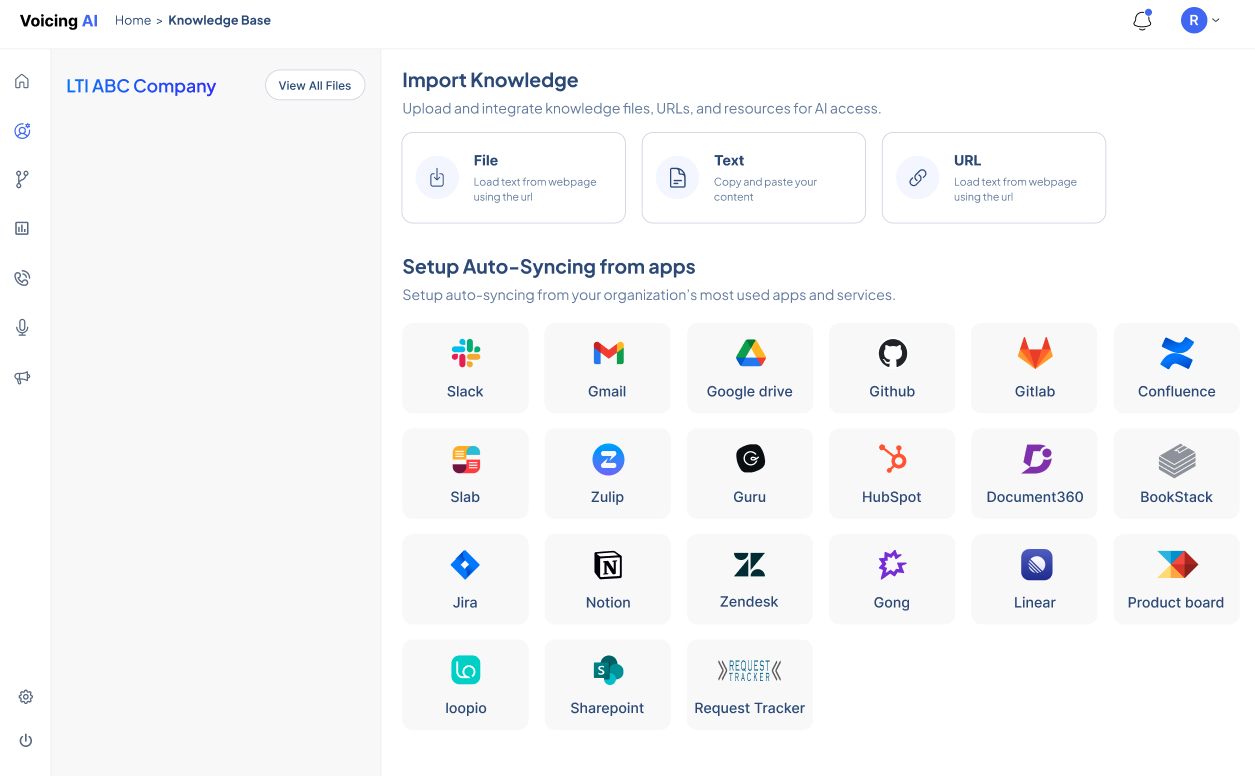1255x776 pixels.
Task: Select the URL import card
Action: tap(994, 177)
